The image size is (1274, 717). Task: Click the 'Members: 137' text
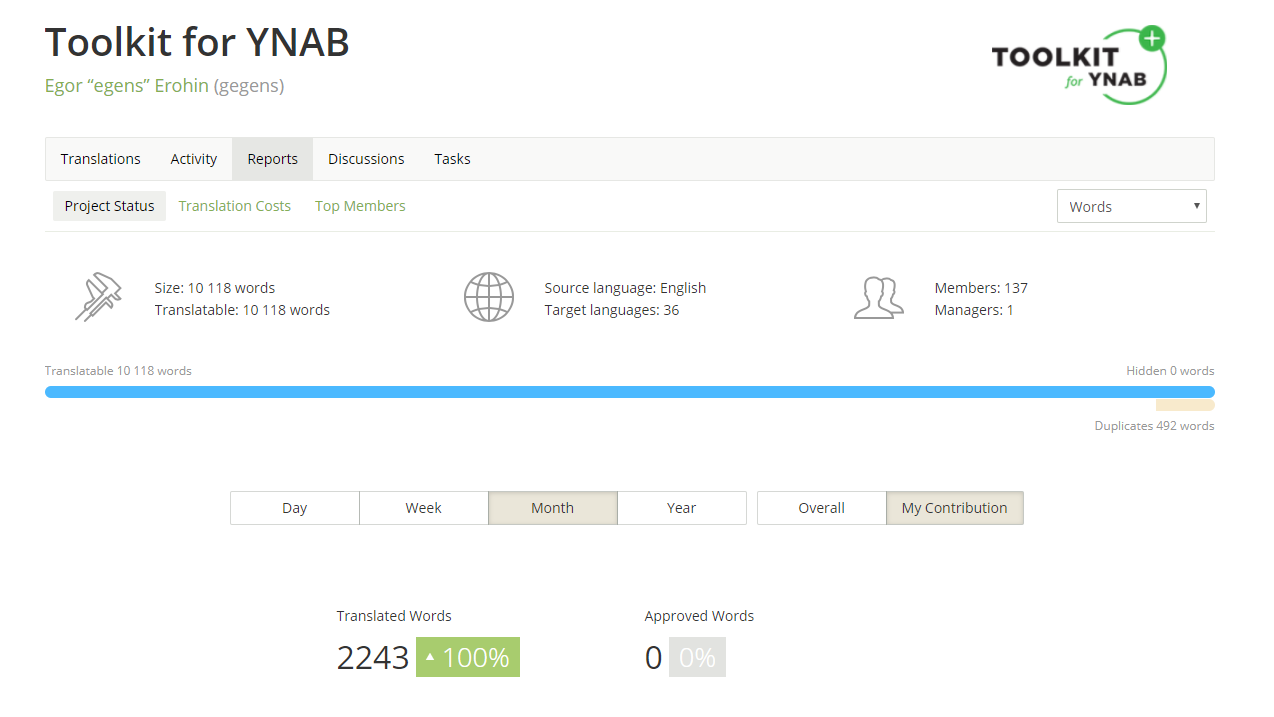click(x=981, y=288)
